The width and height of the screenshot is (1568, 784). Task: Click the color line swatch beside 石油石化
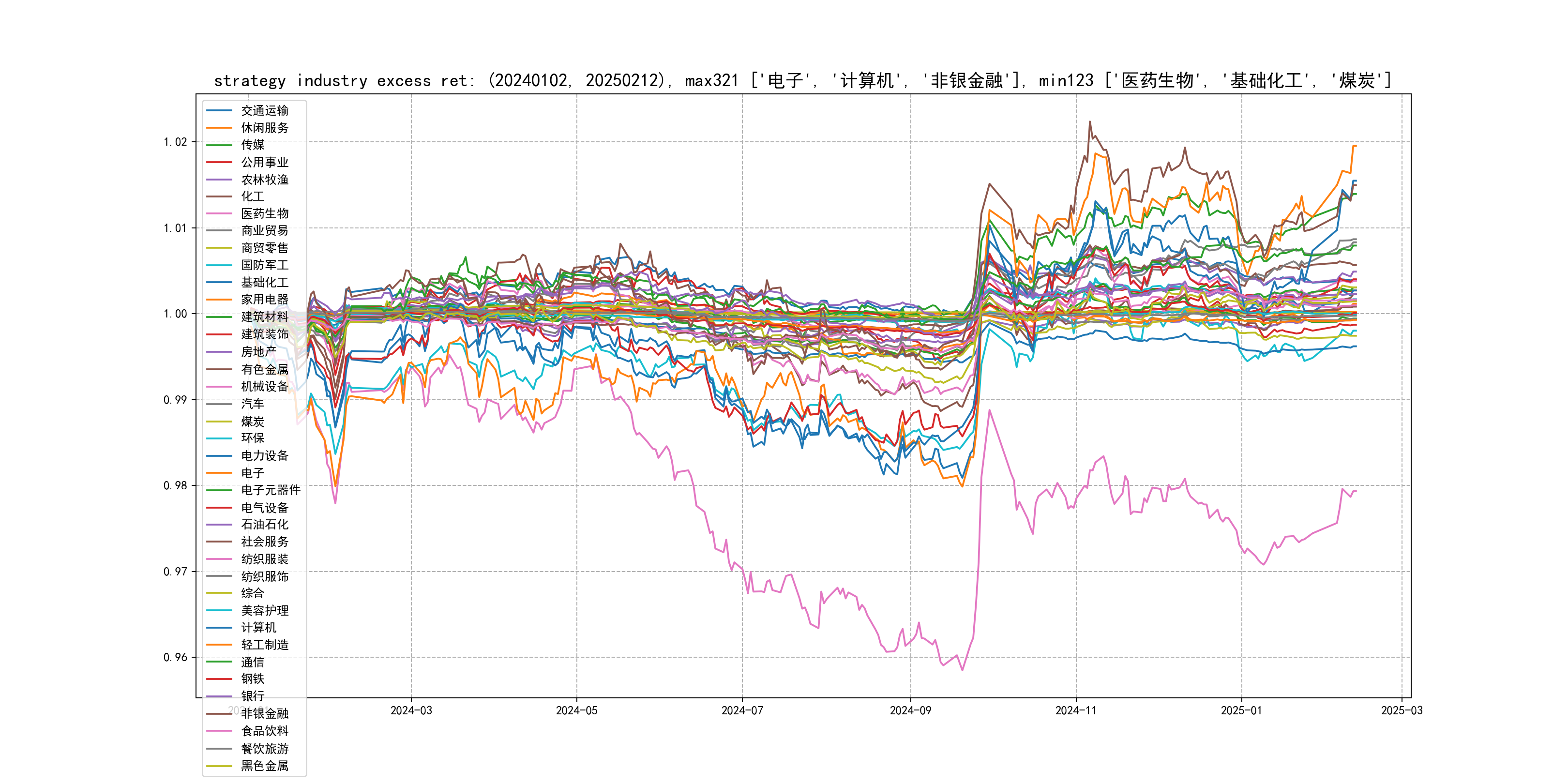[x=219, y=524]
